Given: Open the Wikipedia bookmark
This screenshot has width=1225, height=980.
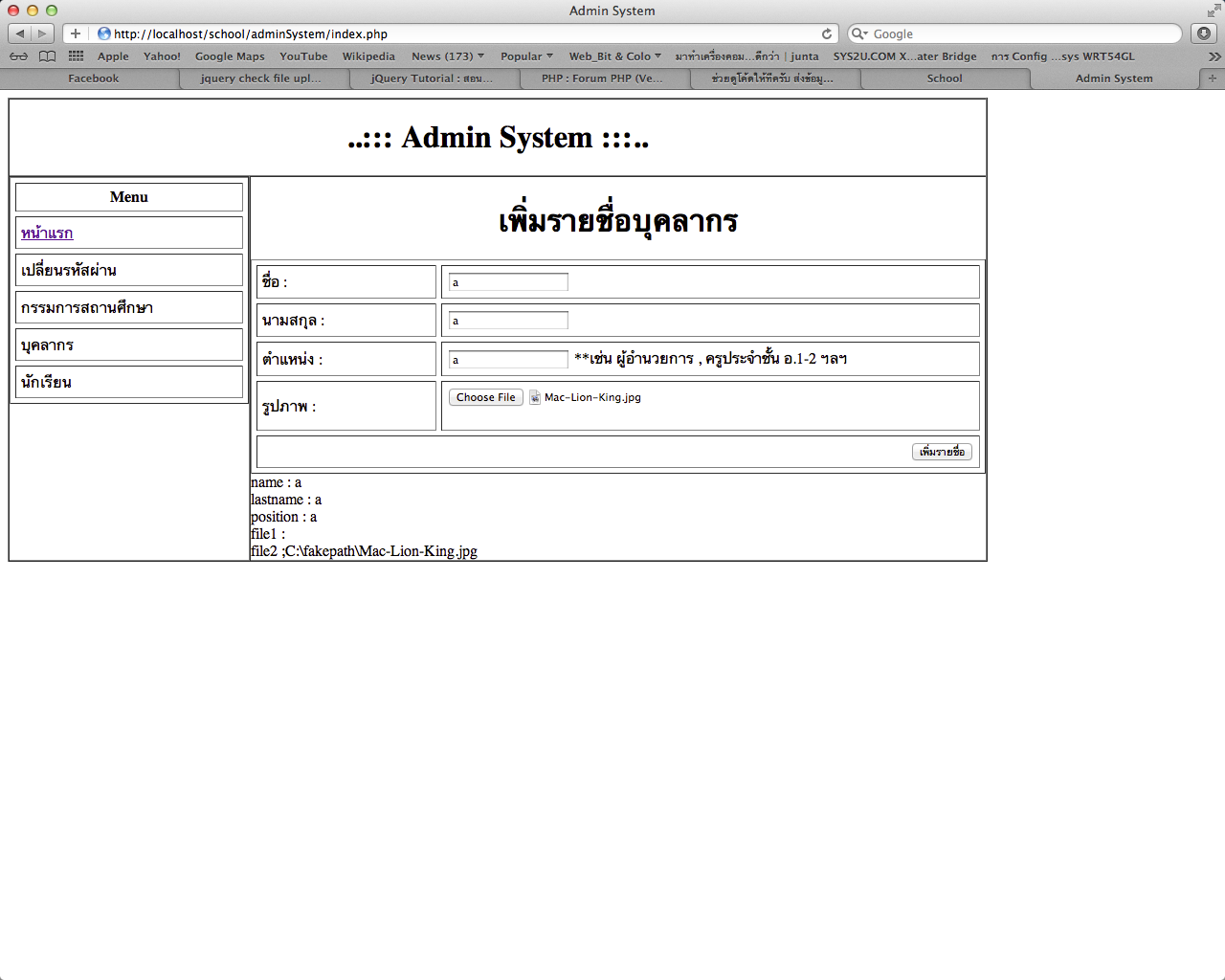Looking at the screenshot, I should (368, 56).
